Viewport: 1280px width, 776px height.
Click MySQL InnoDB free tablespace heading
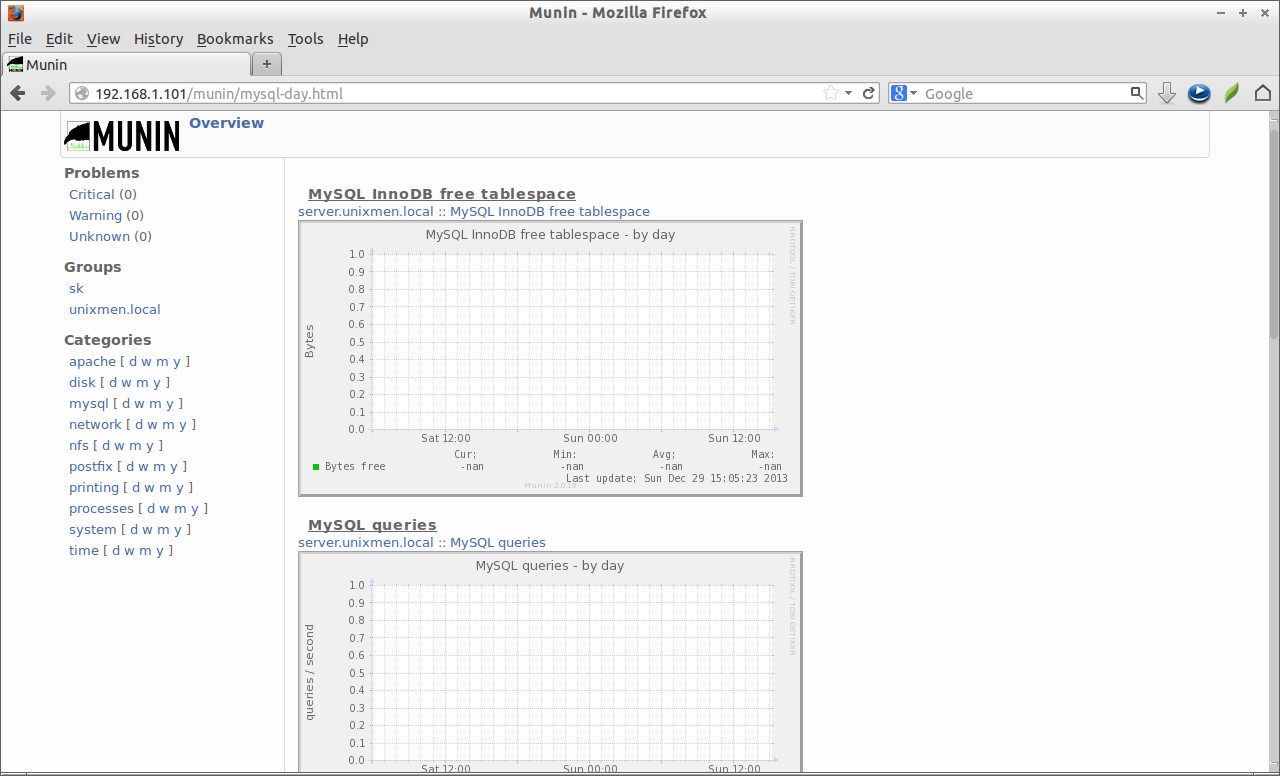pyautogui.click(x=442, y=194)
